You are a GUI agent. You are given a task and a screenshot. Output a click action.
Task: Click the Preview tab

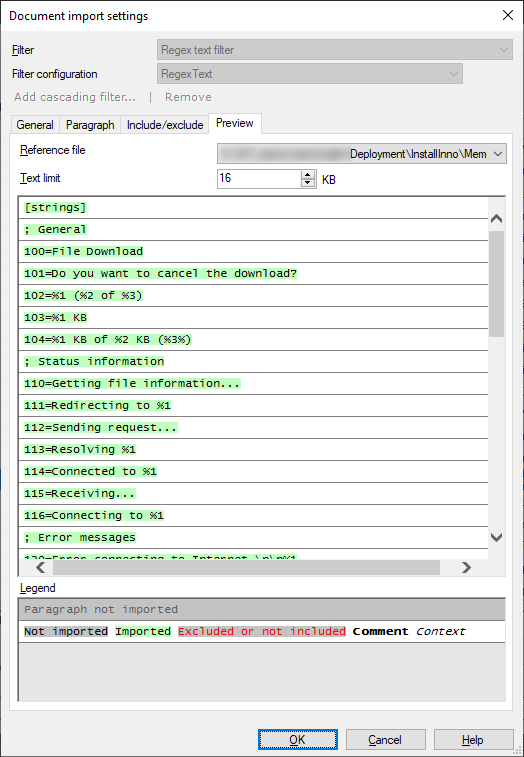pyautogui.click(x=235, y=124)
